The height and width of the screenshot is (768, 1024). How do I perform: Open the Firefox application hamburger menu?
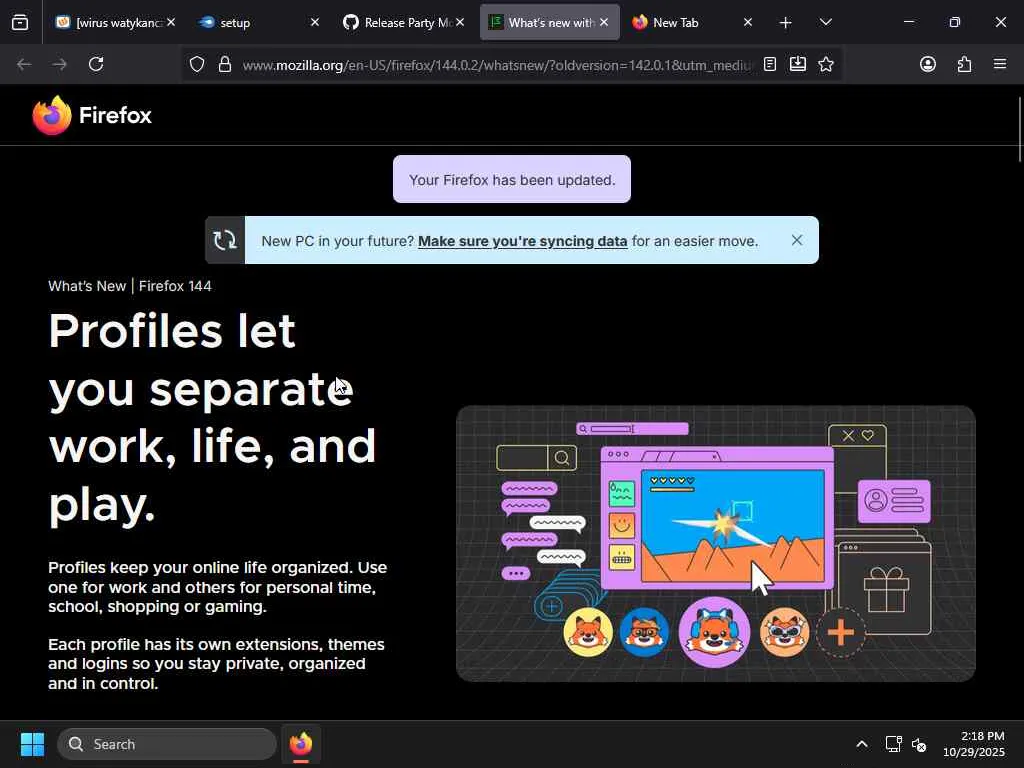999,64
